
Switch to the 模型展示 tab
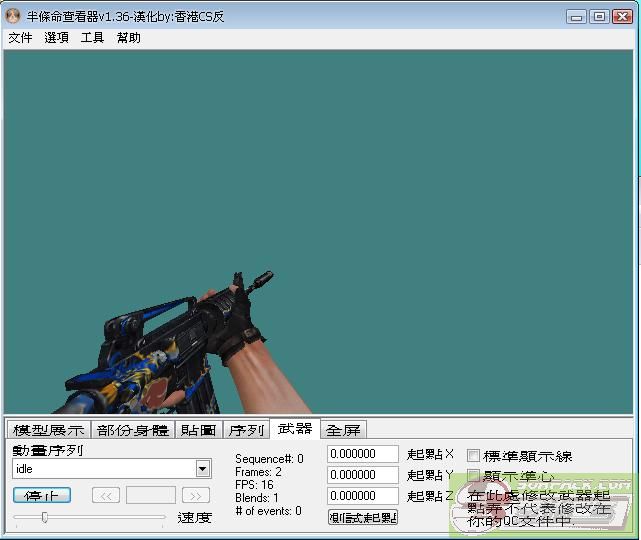(x=48, y=430)
